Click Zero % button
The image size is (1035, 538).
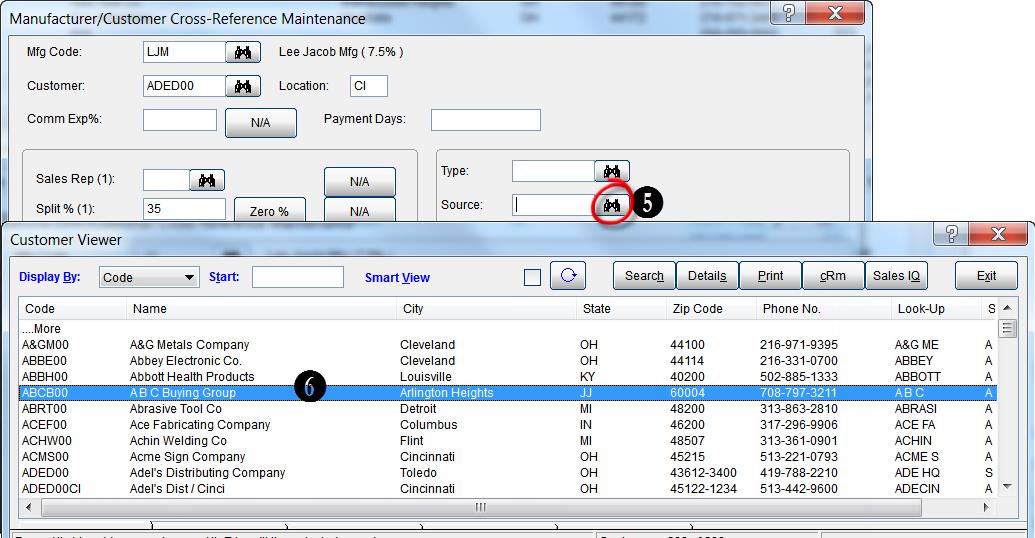[x=269, y=211]
